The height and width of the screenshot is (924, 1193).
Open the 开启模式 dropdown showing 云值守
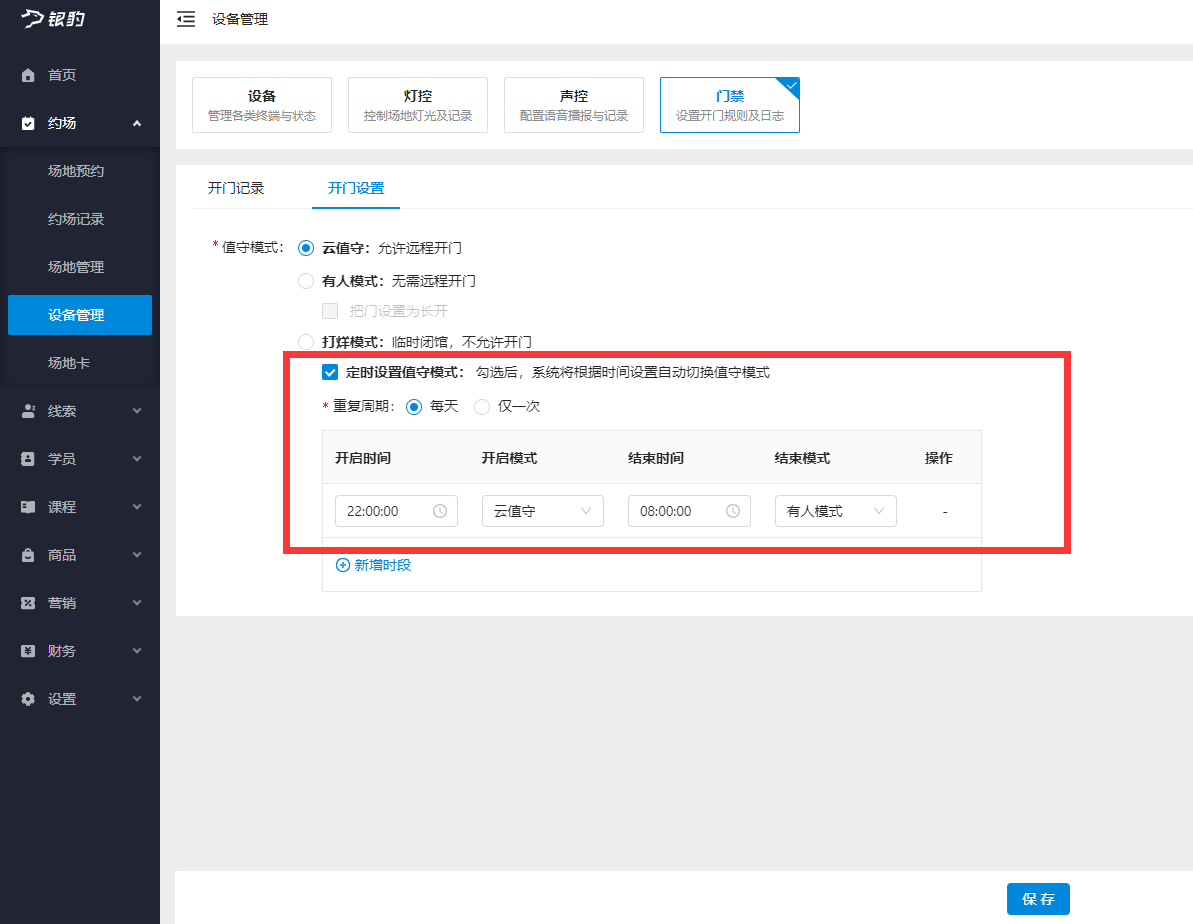pyautogui.click(x=542, y=511)
